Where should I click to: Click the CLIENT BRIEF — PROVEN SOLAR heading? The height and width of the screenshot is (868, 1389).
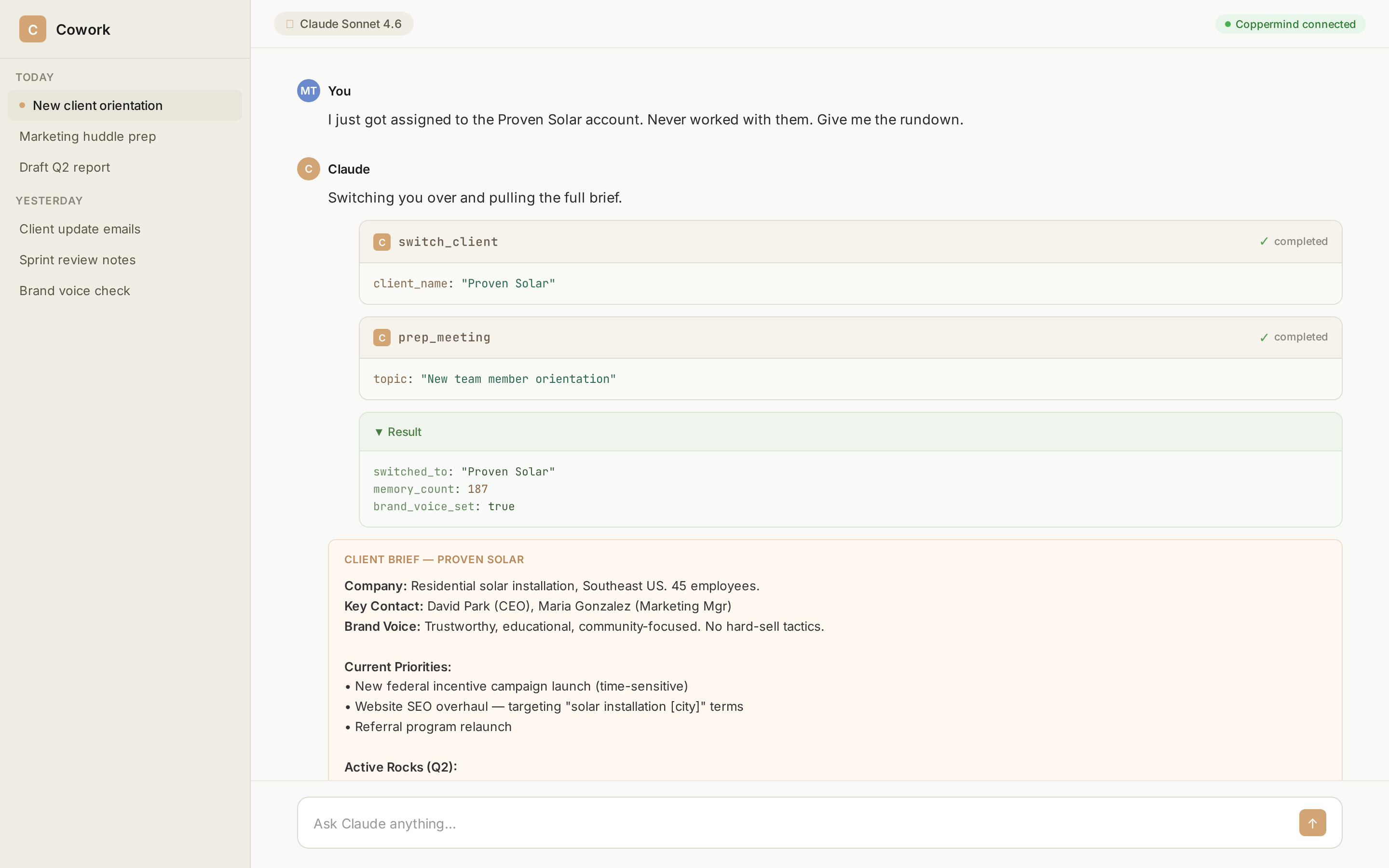pos(434,560)
